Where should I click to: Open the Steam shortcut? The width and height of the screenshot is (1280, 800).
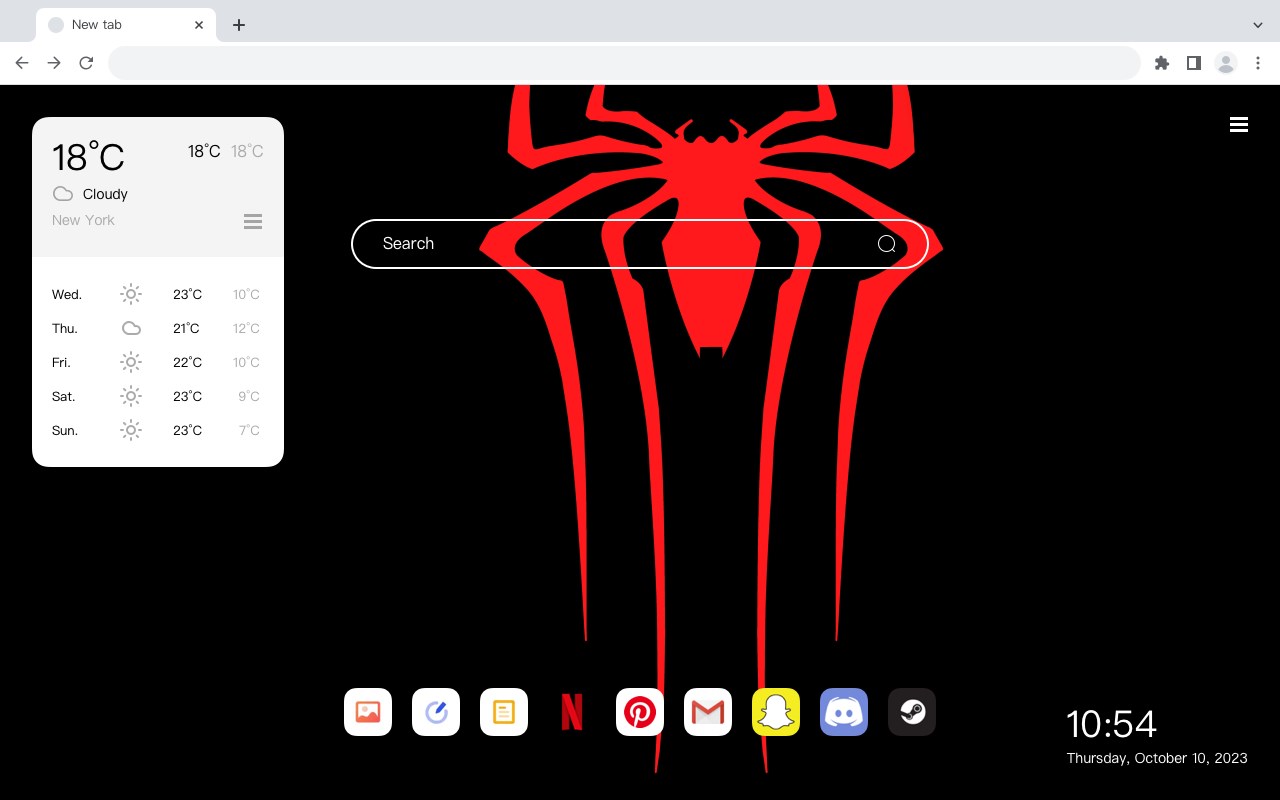(x=912, y=712)
